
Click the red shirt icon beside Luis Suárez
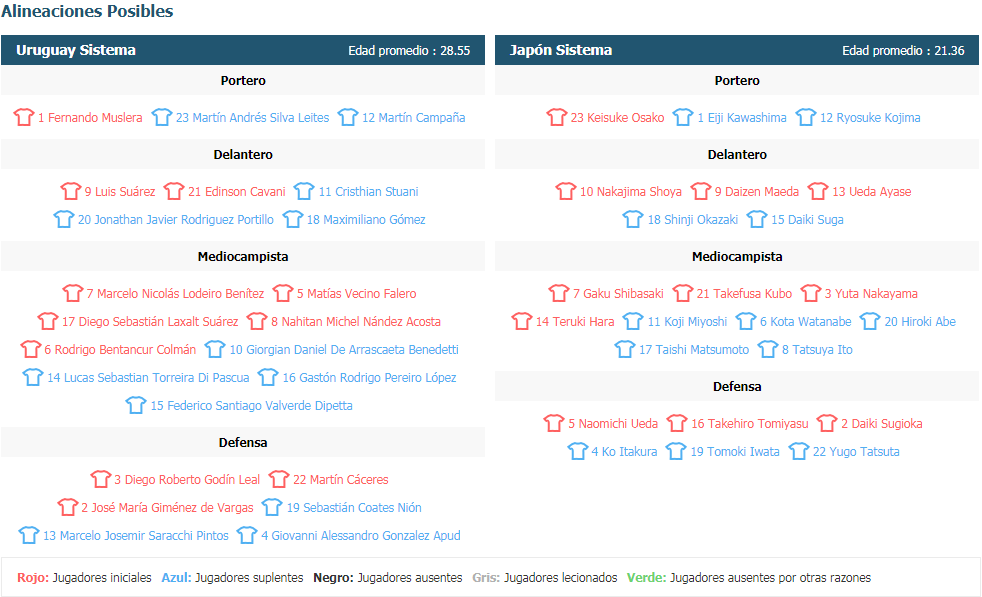tap(71, 191)
